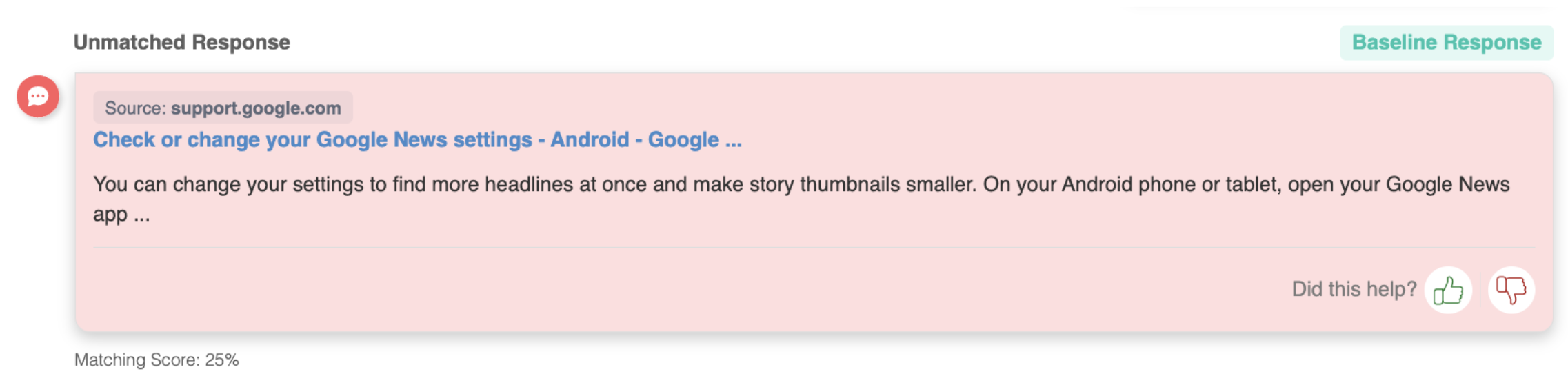The width and height of the screenshot is (1568, 374).
Task: Click the divider line above the feedback row
Action: pyautogui.click(x=814, y=247)
